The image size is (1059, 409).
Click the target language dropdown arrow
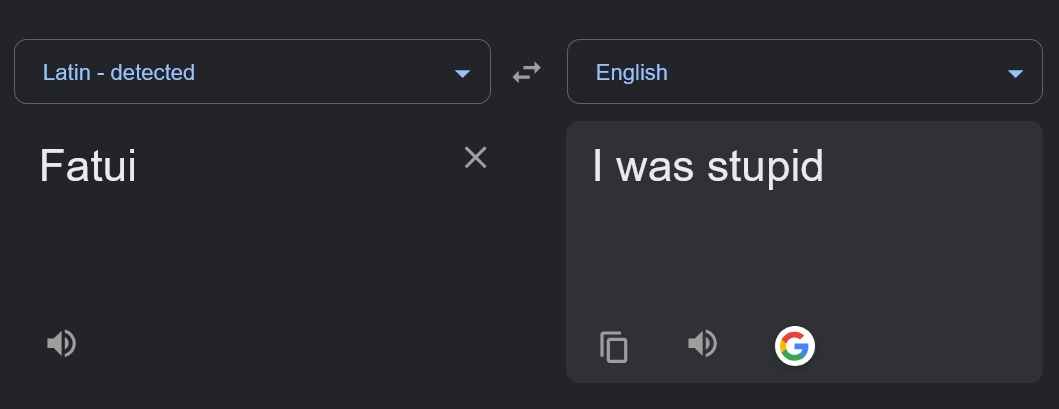[1015, 74]
